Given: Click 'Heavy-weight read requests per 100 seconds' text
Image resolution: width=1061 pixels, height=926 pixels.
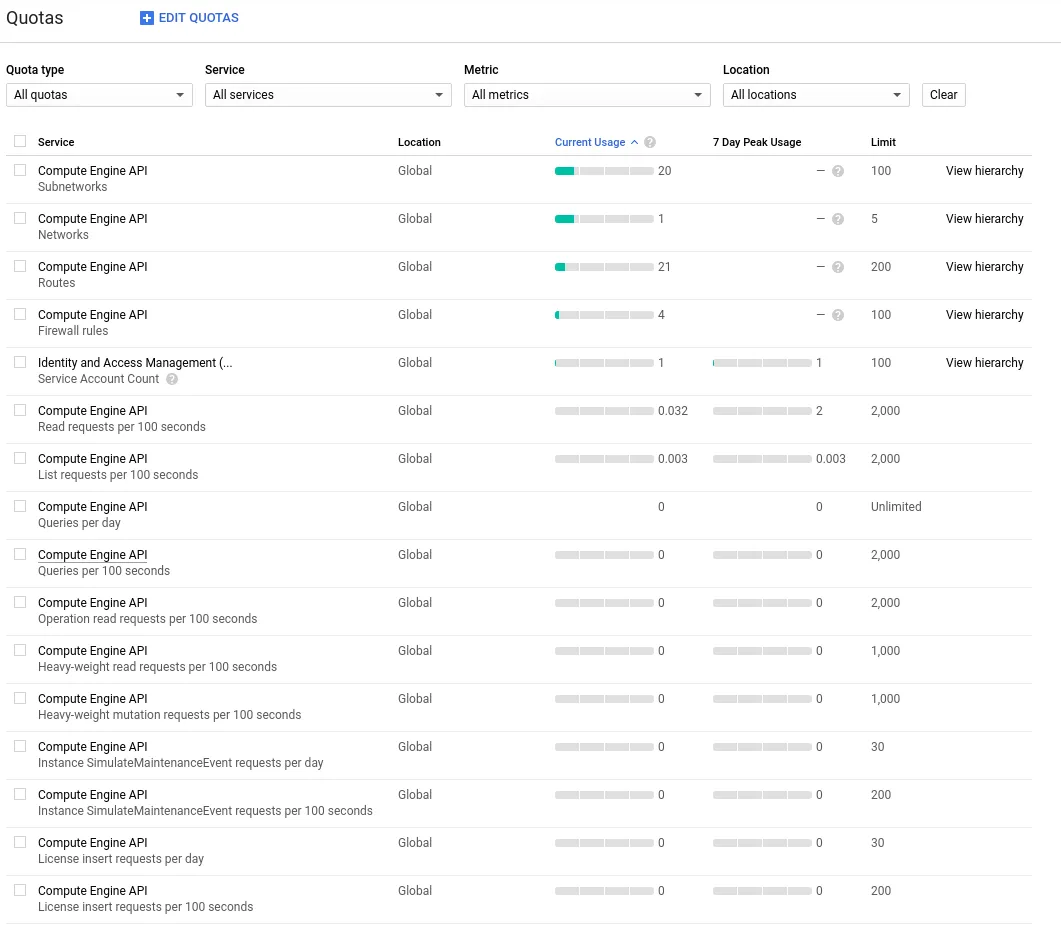Looking at the screenshot, I should (158, 667).
